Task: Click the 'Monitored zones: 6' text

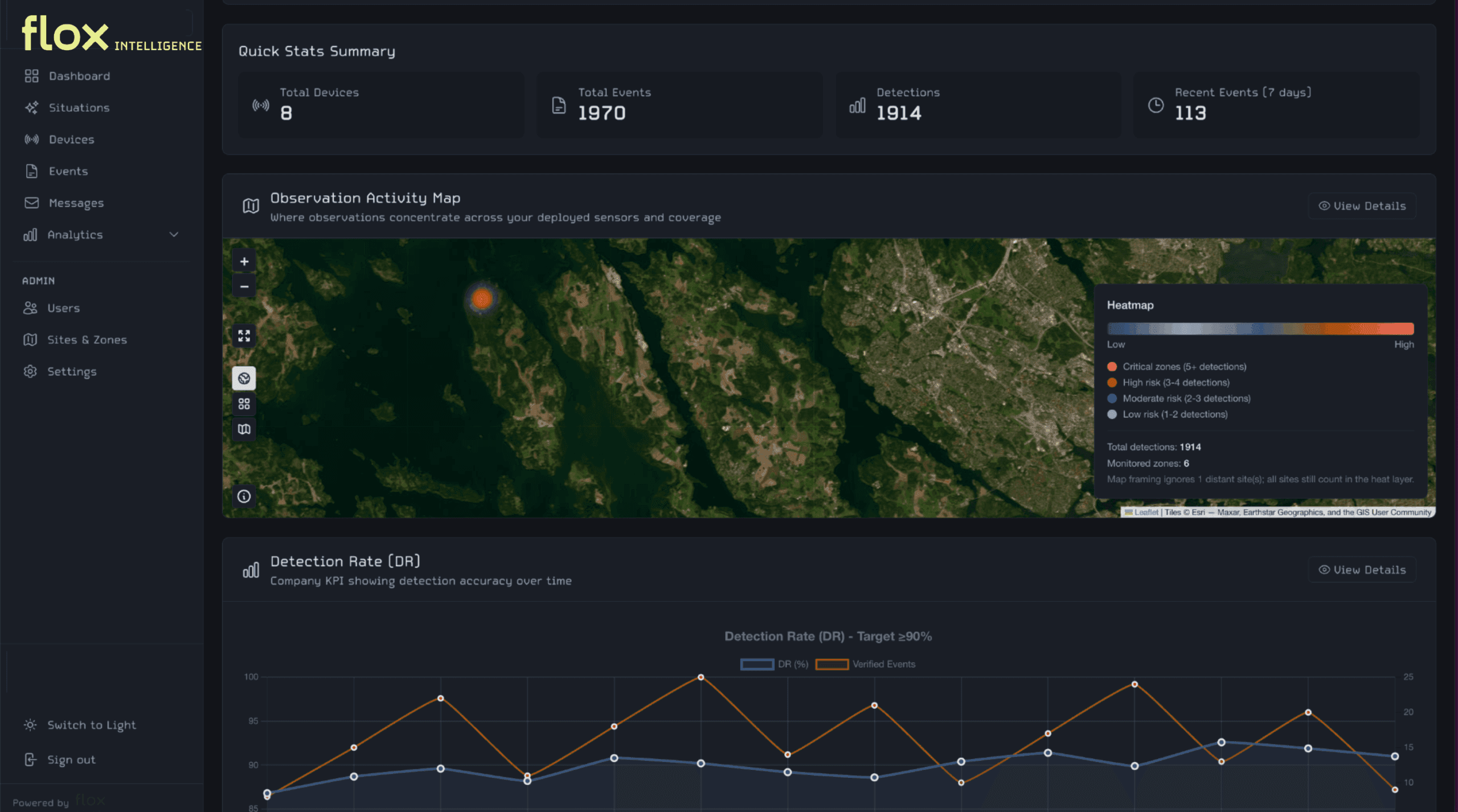Action: (1148, 464)
